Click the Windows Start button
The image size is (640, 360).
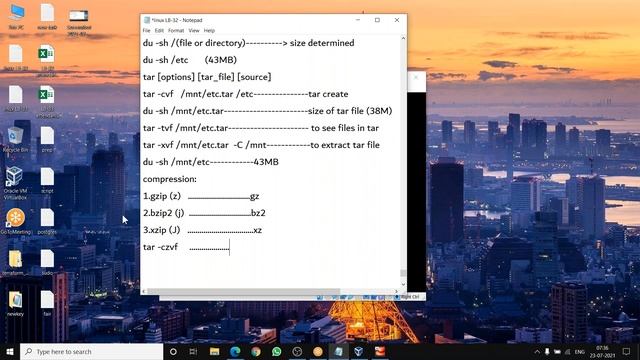[x=10, y=351]
